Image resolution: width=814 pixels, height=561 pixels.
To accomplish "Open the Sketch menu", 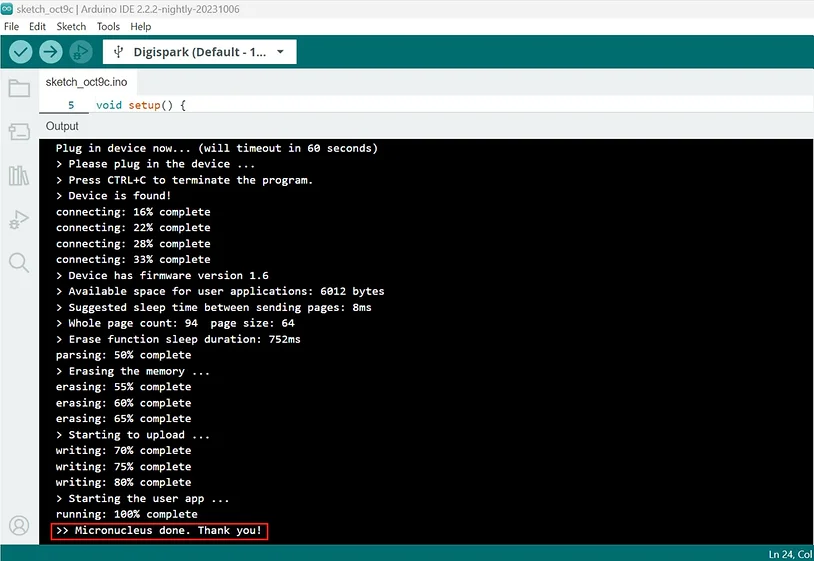I will [x=71, y=26].
